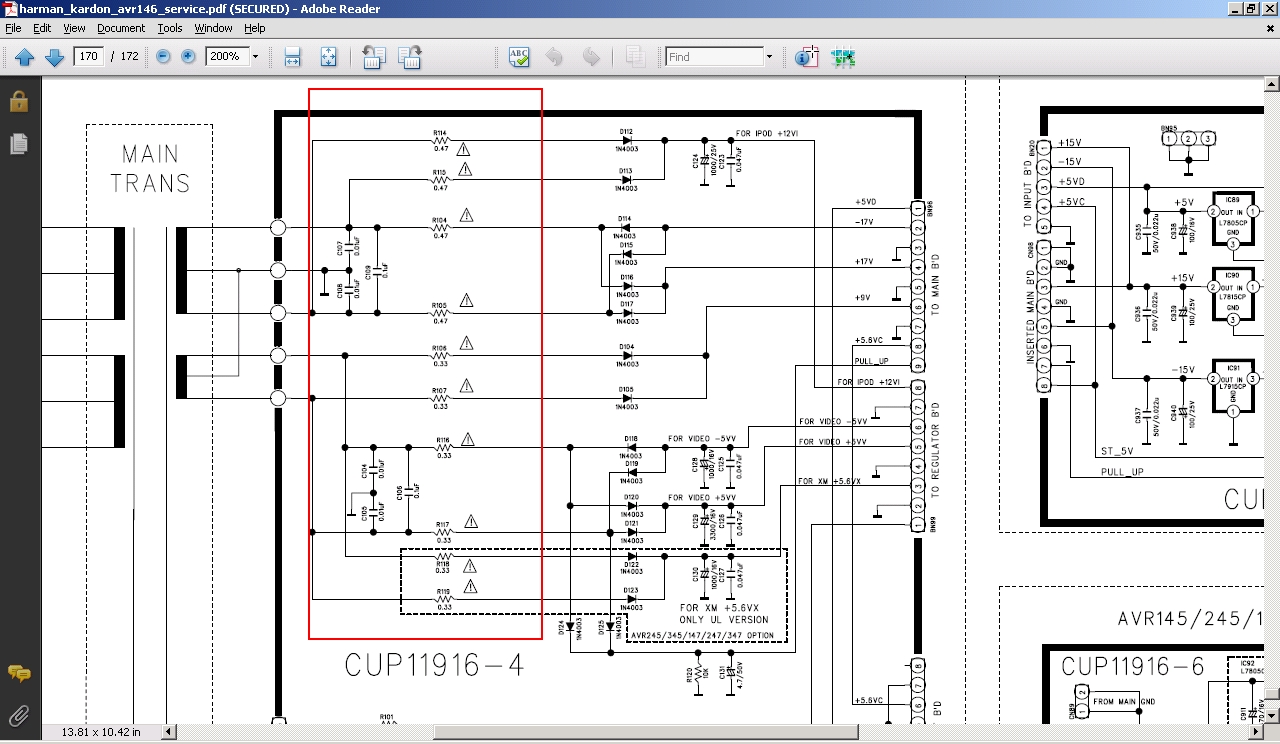This screenshot has width=1280, height=744.
Task: Expand the Find options dropdown arrow
Action: (x=769, y=57)
